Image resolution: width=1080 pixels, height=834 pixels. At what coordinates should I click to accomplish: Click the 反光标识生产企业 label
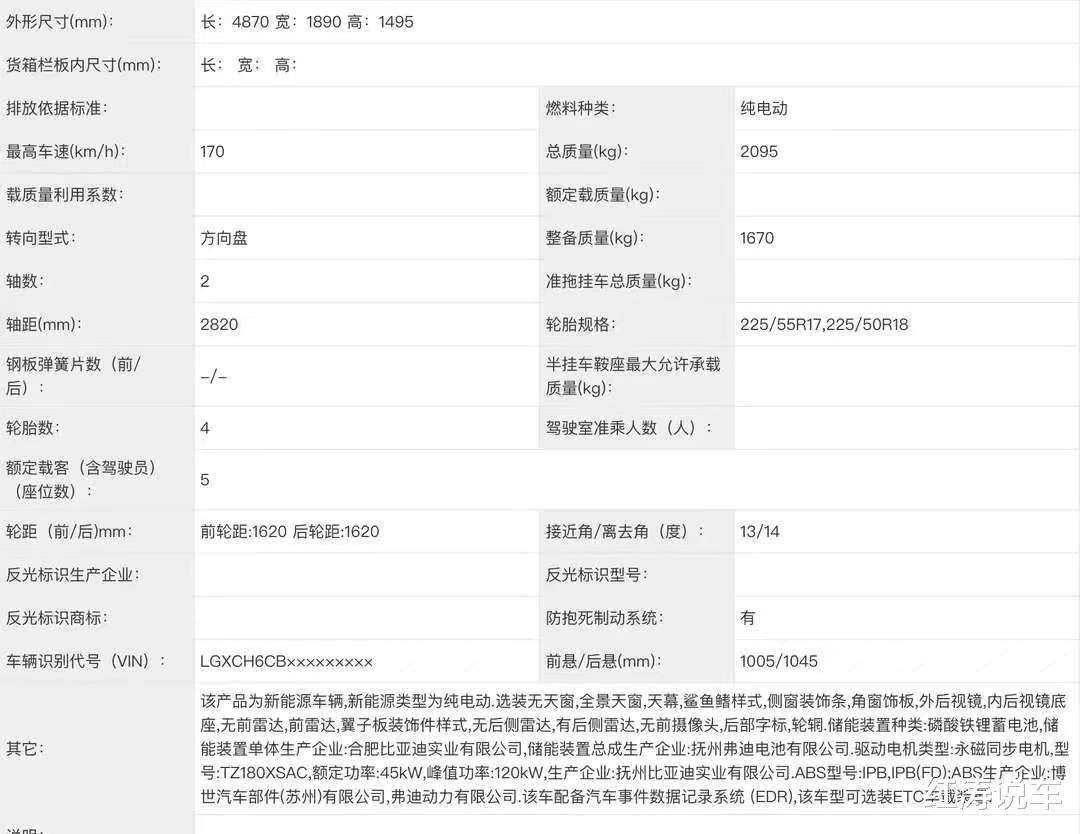[72, 575]
